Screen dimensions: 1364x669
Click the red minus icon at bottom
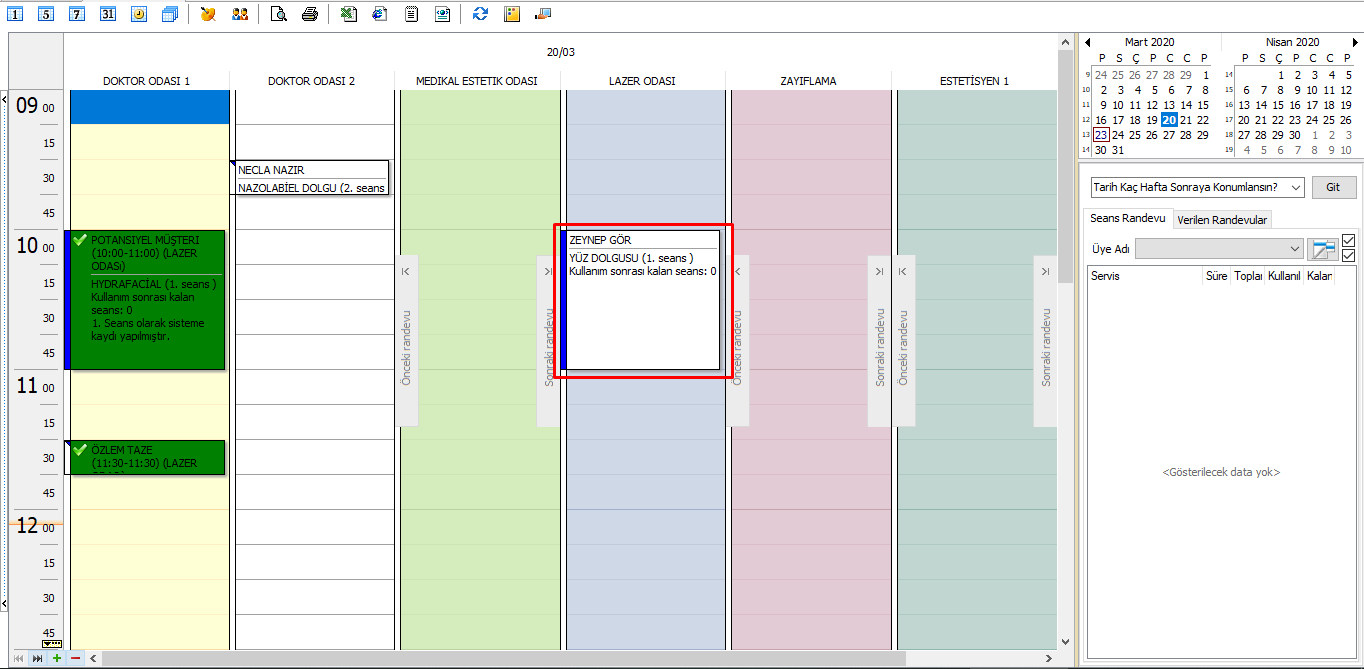pyautogui.click(x=75, y=658)
